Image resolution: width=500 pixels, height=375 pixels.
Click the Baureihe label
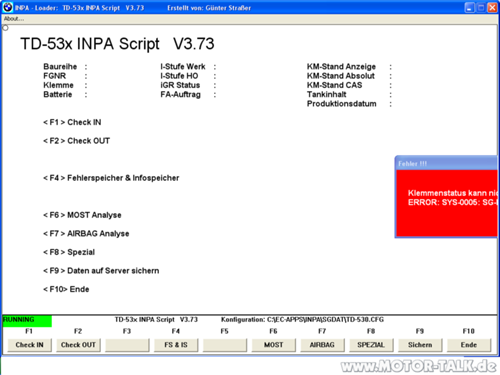tap(60, 67)
